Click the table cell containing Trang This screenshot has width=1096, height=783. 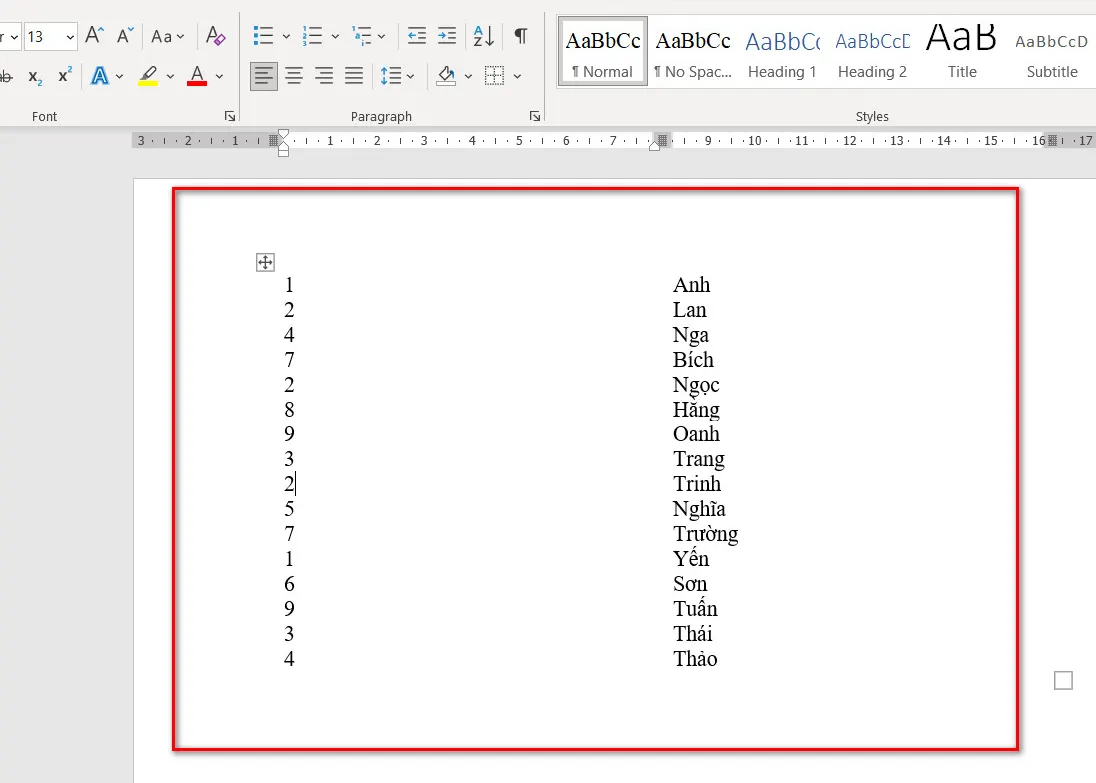tap(698, 459)
